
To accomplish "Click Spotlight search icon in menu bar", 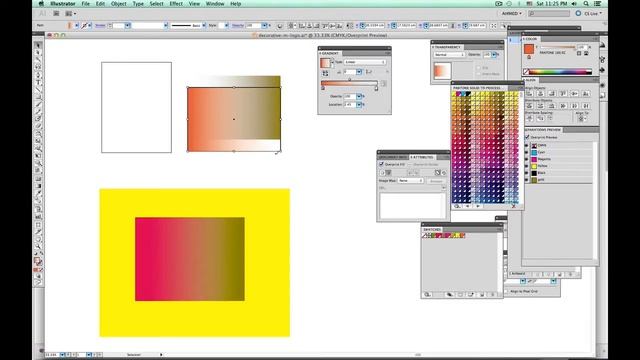I will tap(586, 4).
